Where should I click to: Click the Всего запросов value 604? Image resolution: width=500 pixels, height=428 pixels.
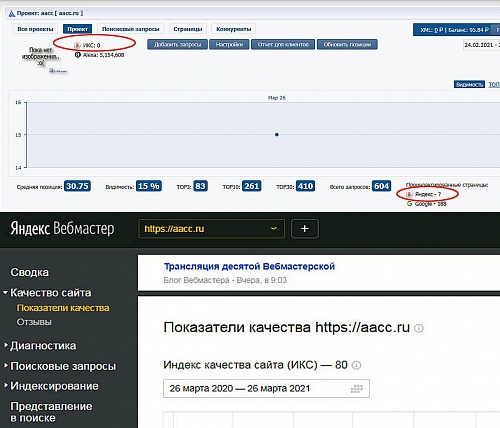381,186
